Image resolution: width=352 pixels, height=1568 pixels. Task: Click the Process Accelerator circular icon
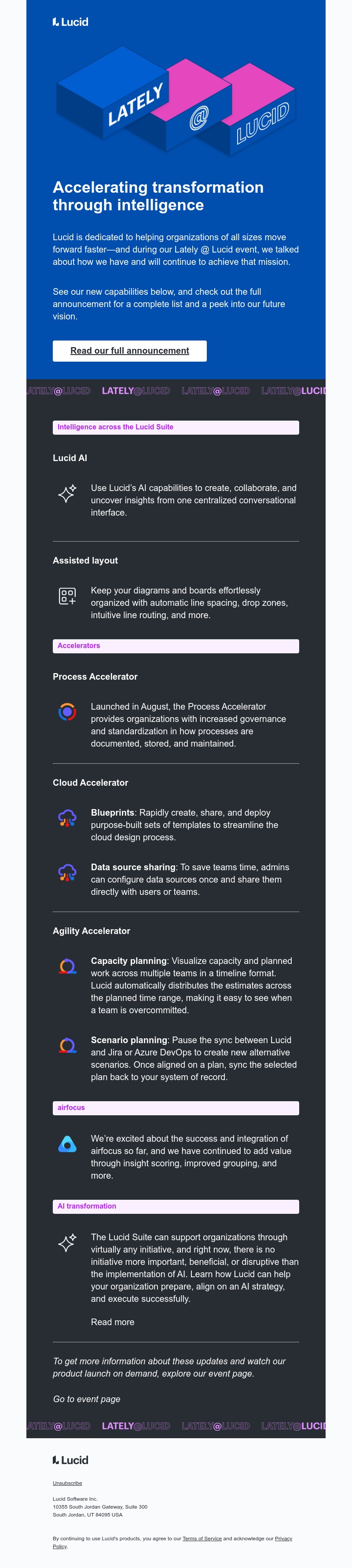pos(67,711)
